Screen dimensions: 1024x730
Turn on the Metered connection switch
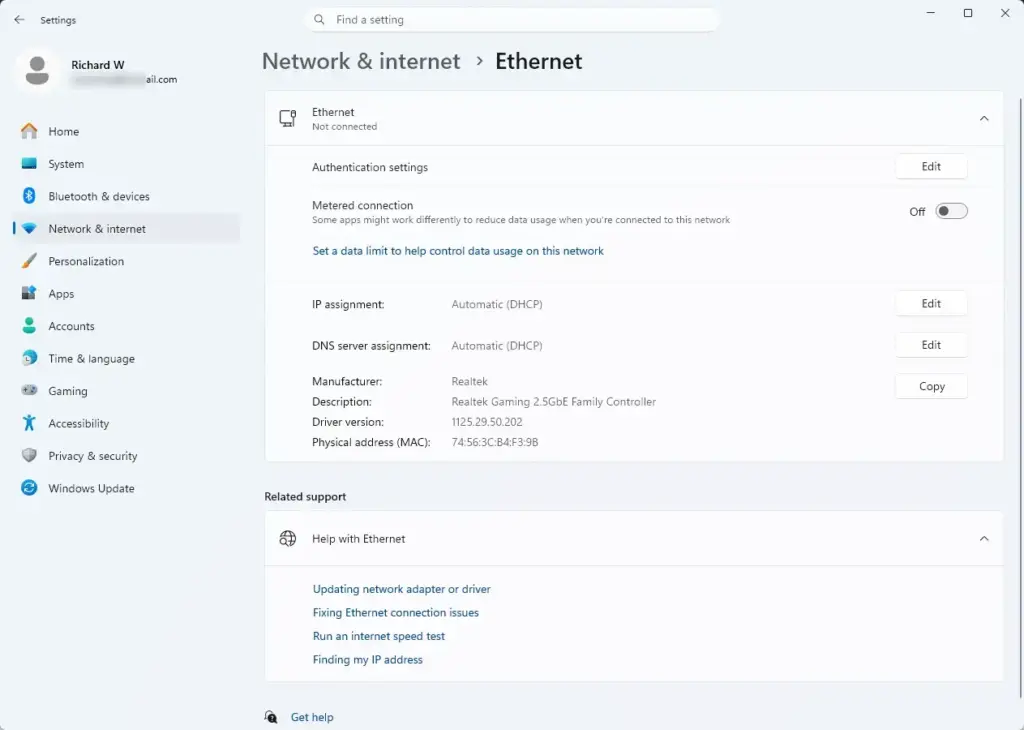pos(951,211)
